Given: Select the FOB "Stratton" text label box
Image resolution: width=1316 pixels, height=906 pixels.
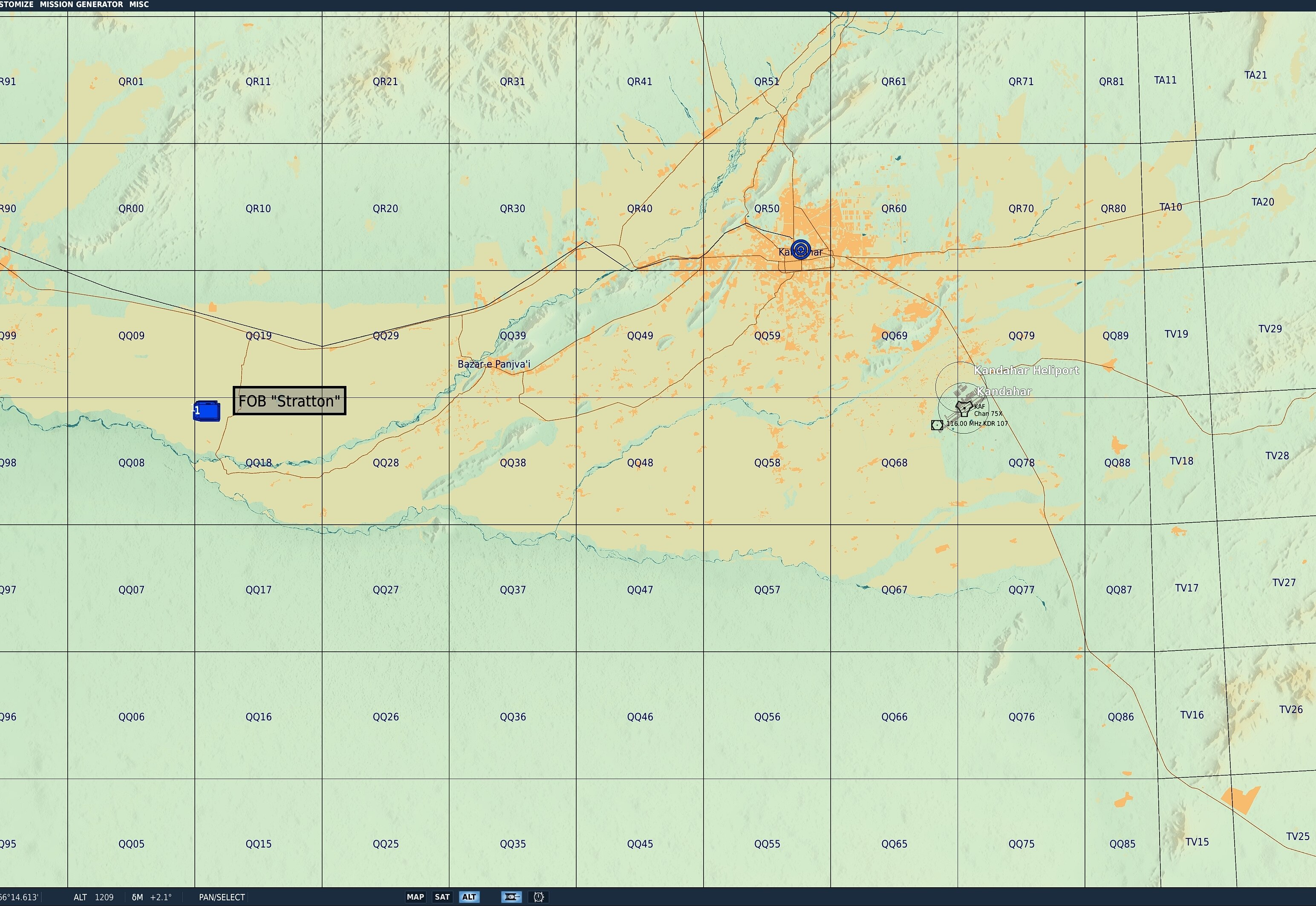Looking at the screenshot, I should click(289, 401).
